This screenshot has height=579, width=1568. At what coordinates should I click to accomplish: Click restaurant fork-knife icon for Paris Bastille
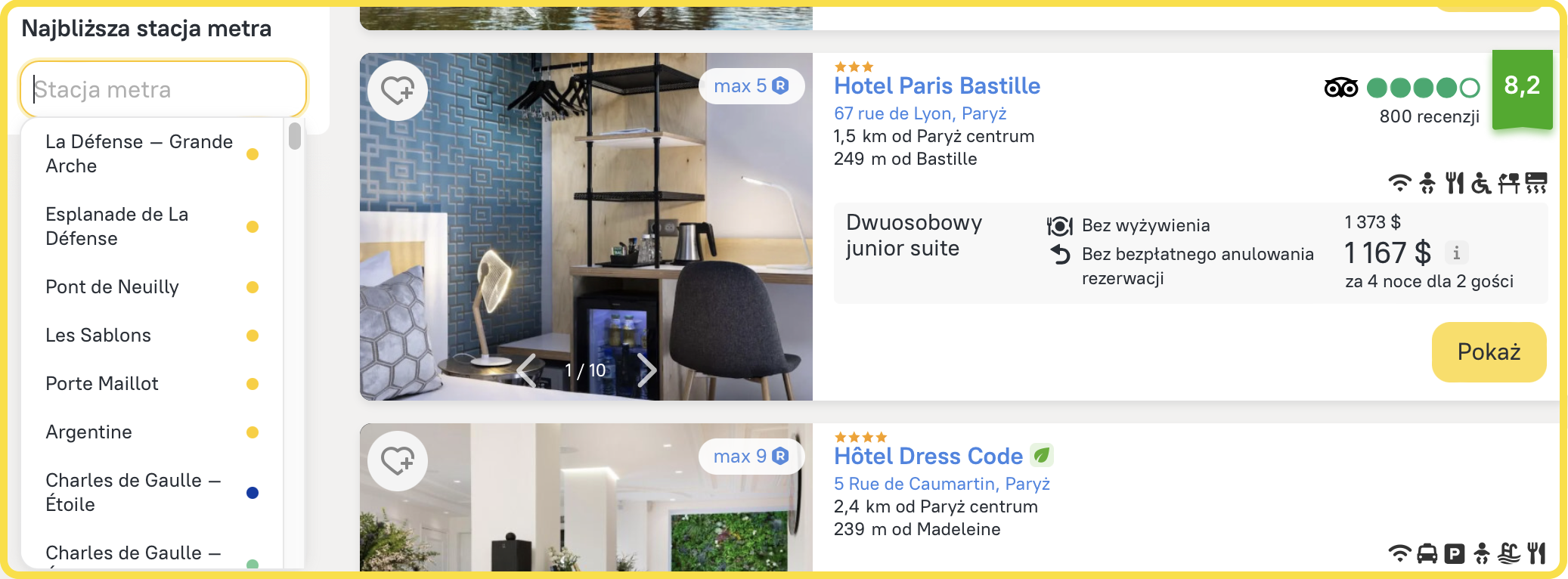click(1455, 183)
